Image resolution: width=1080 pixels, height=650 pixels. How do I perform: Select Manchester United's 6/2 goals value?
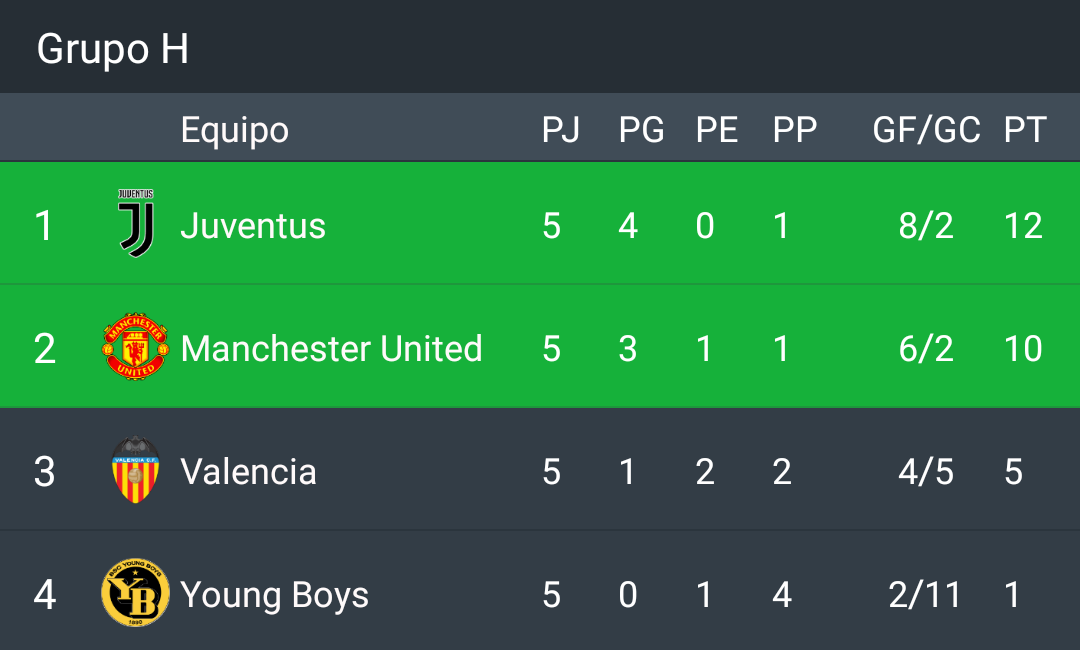point(926,349)
